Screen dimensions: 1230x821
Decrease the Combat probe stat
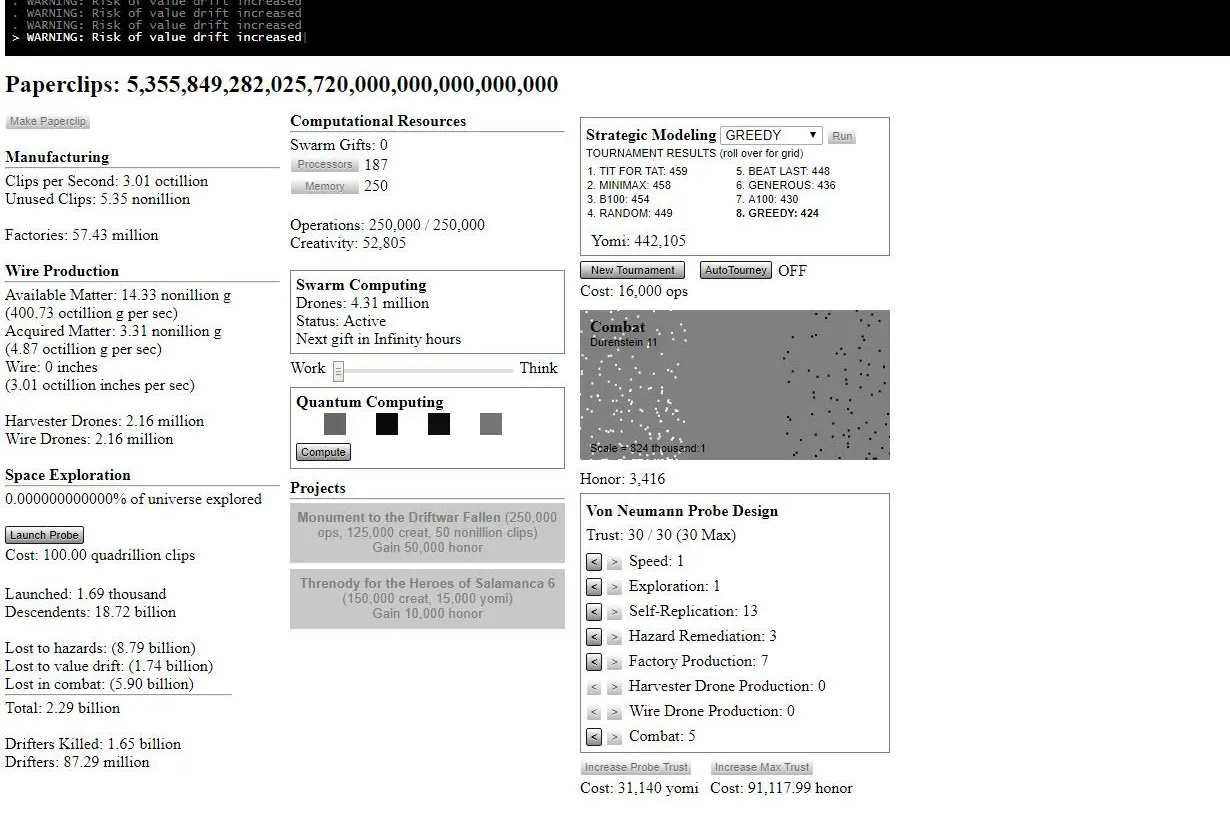pos(594,737)
